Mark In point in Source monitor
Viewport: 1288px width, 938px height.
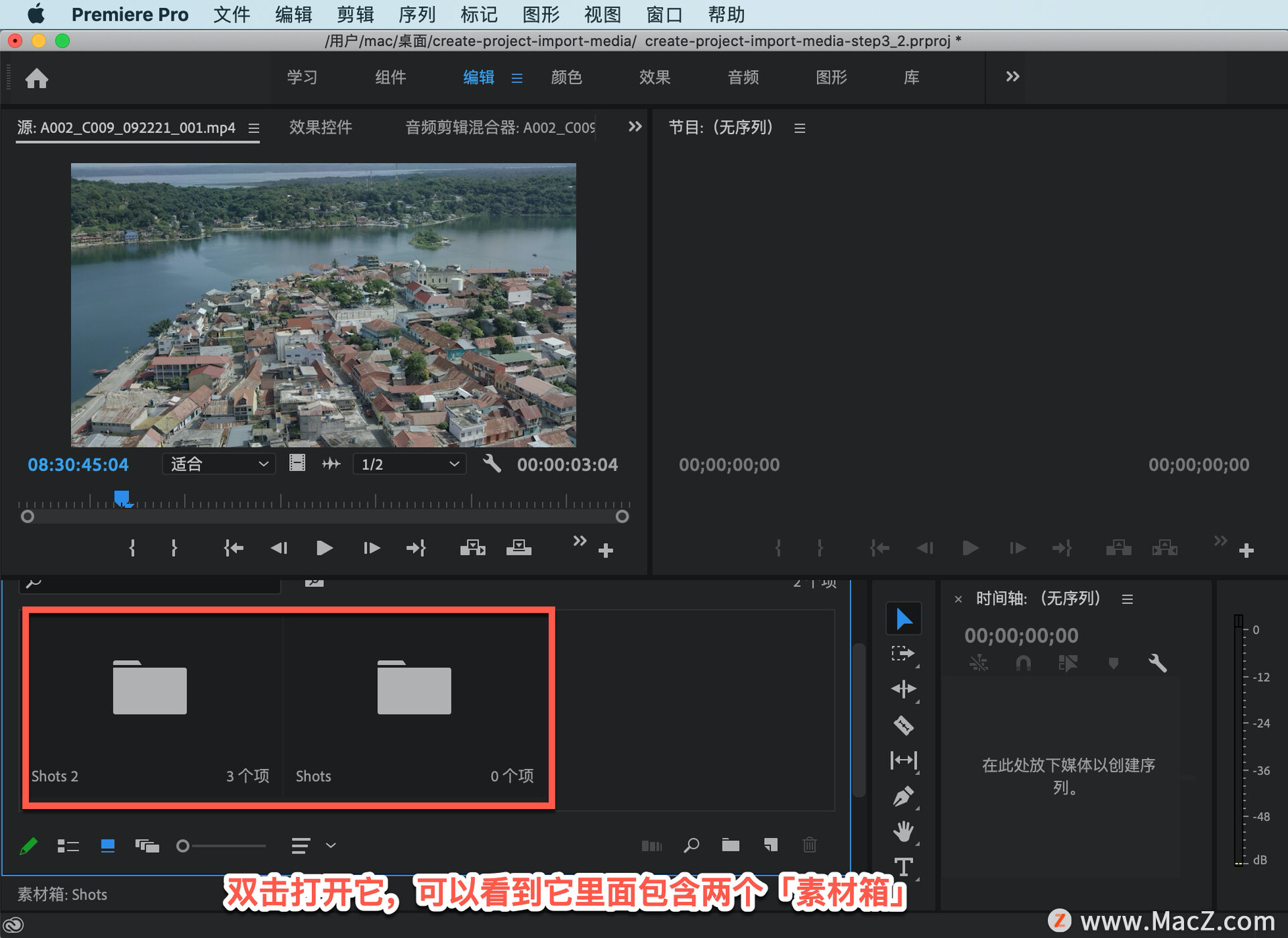[x=132, y=548]
